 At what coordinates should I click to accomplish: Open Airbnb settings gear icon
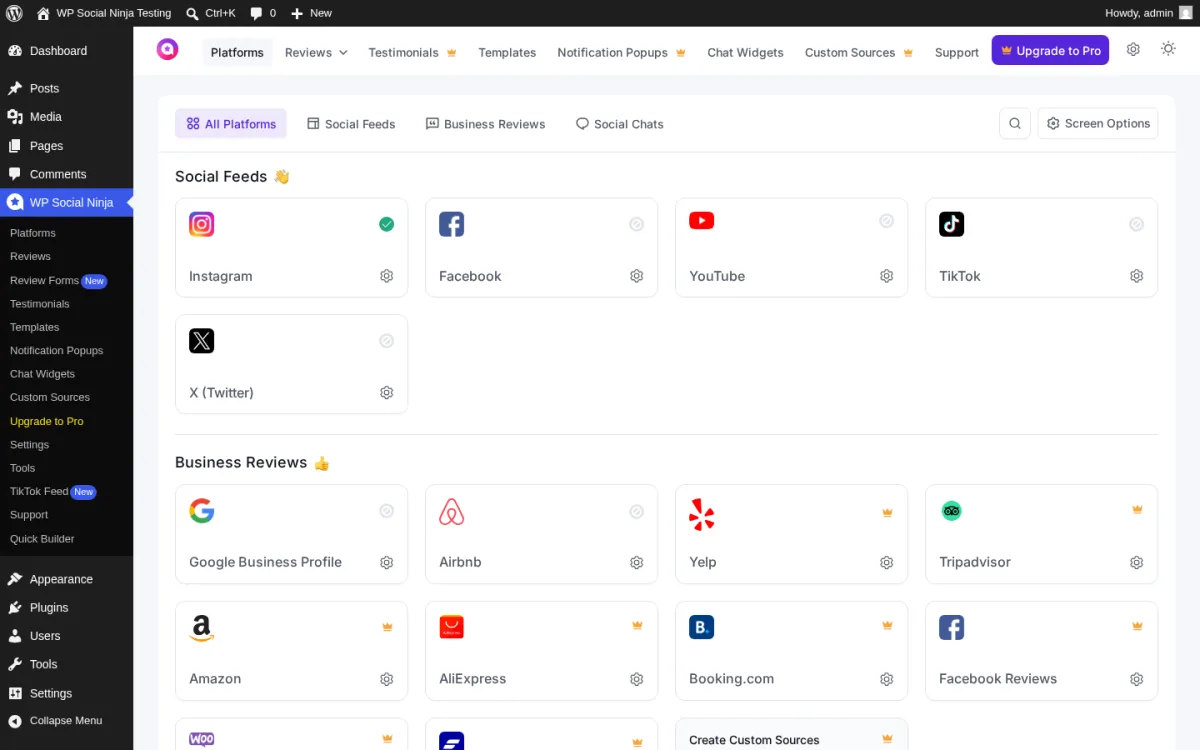[637, 563]
